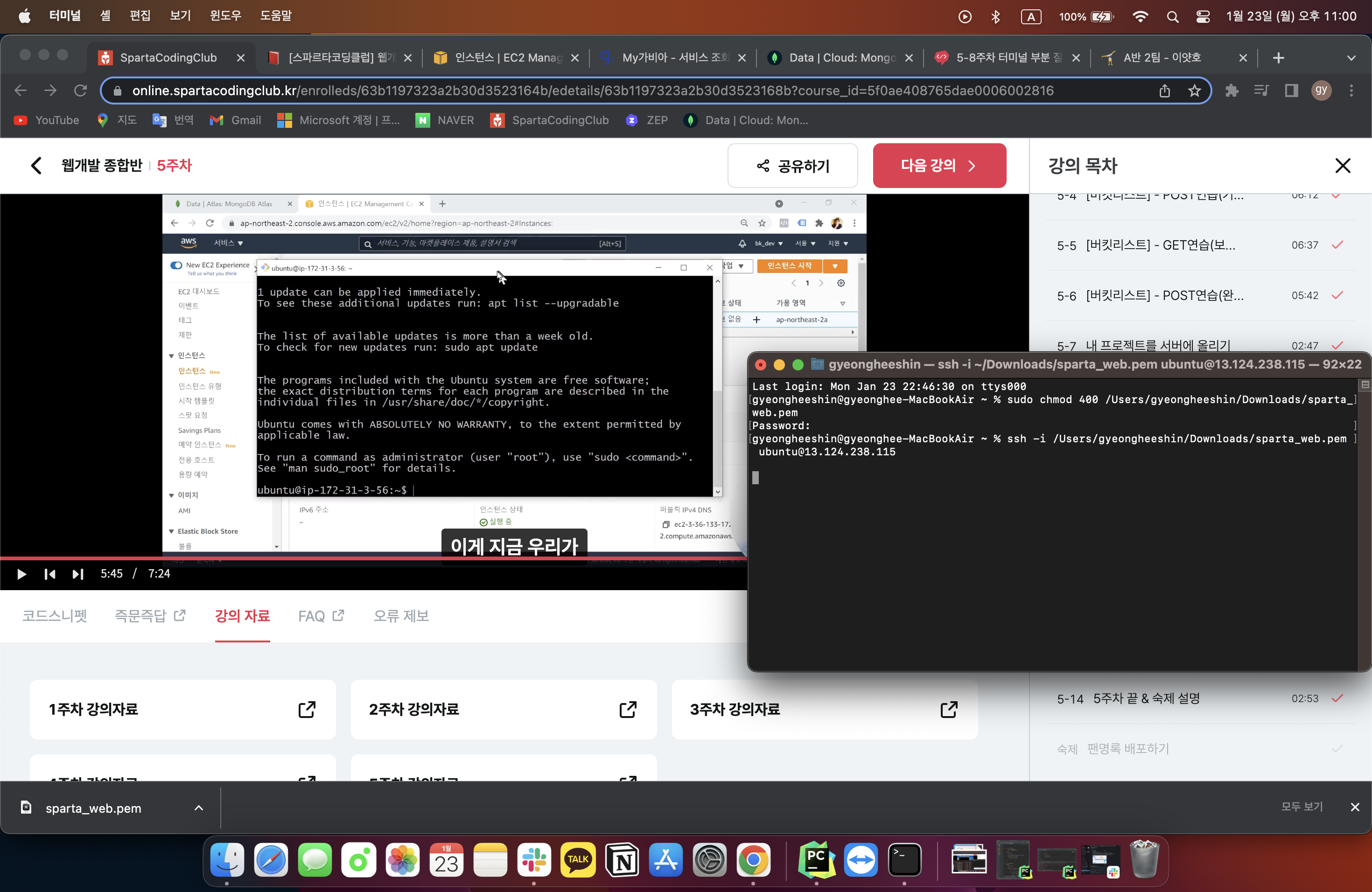Screen dimensions: 1372x892
Task: Expand sparta_web.pem download options chevron
Action: (199, 808)
